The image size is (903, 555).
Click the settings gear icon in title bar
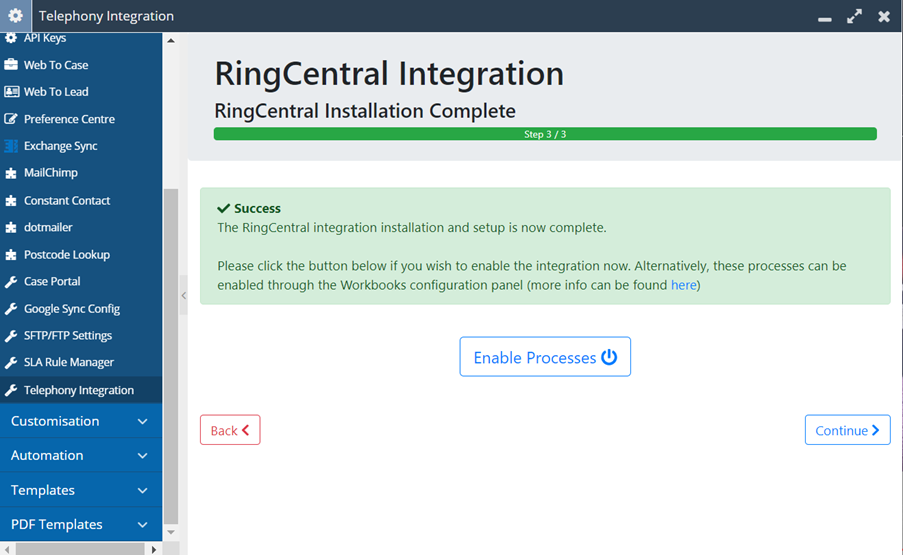click(x=16, y=16)
